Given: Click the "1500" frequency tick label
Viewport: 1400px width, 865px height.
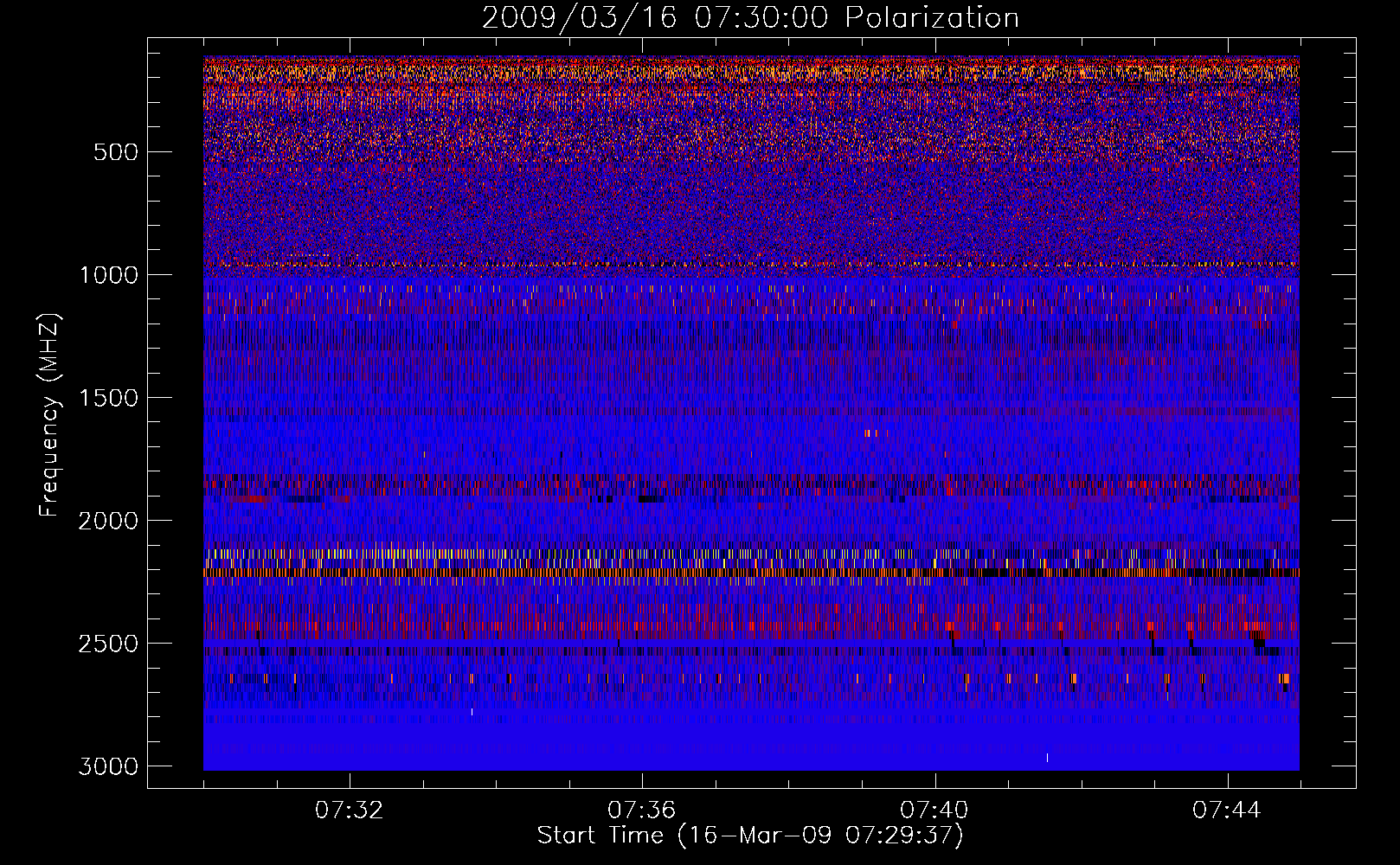Looking at the screenshot, I should click(108, 398).
